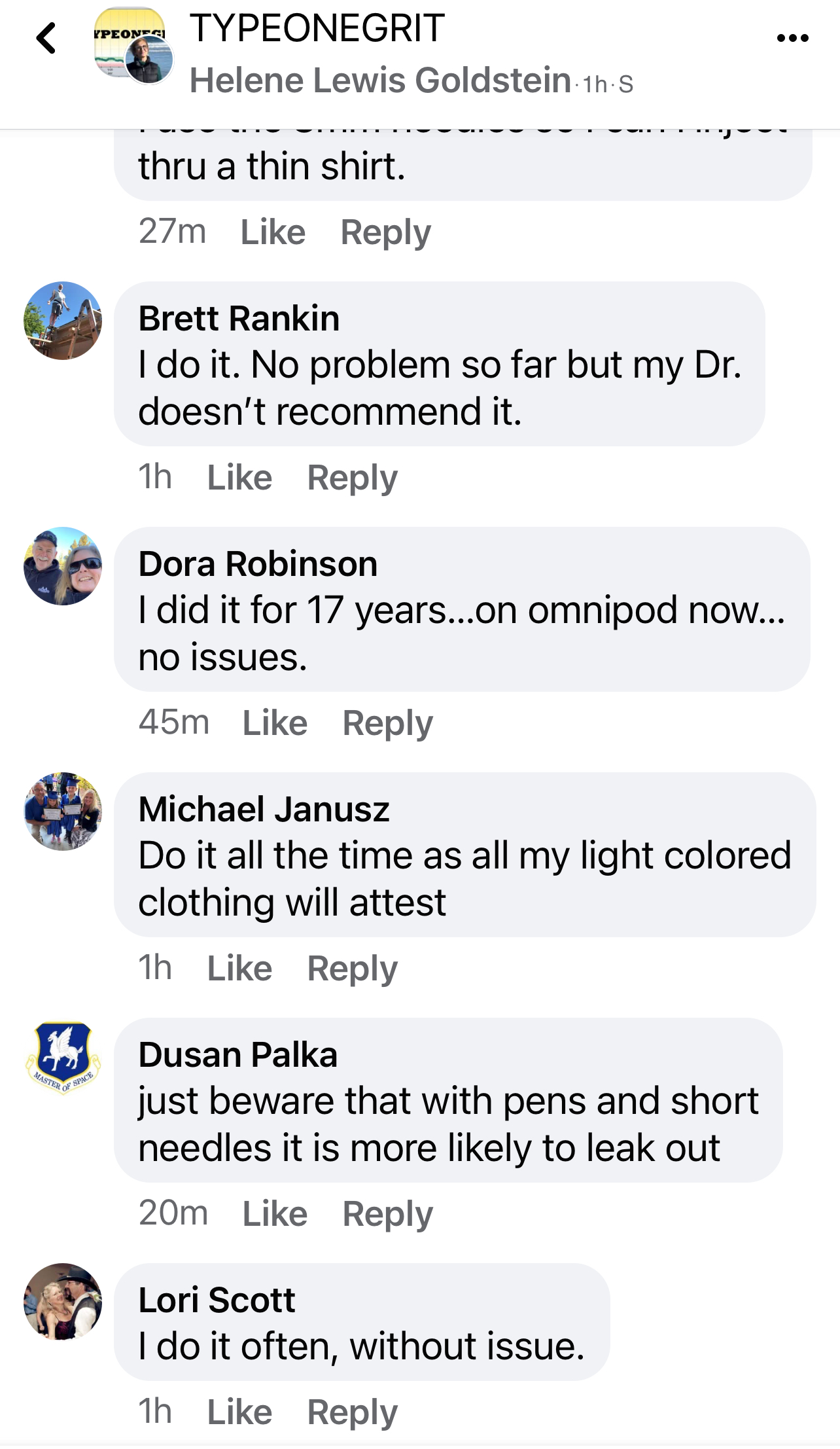840x1449 pixels.
Task: Tap the back arrow icon
Action: point(46,38)
